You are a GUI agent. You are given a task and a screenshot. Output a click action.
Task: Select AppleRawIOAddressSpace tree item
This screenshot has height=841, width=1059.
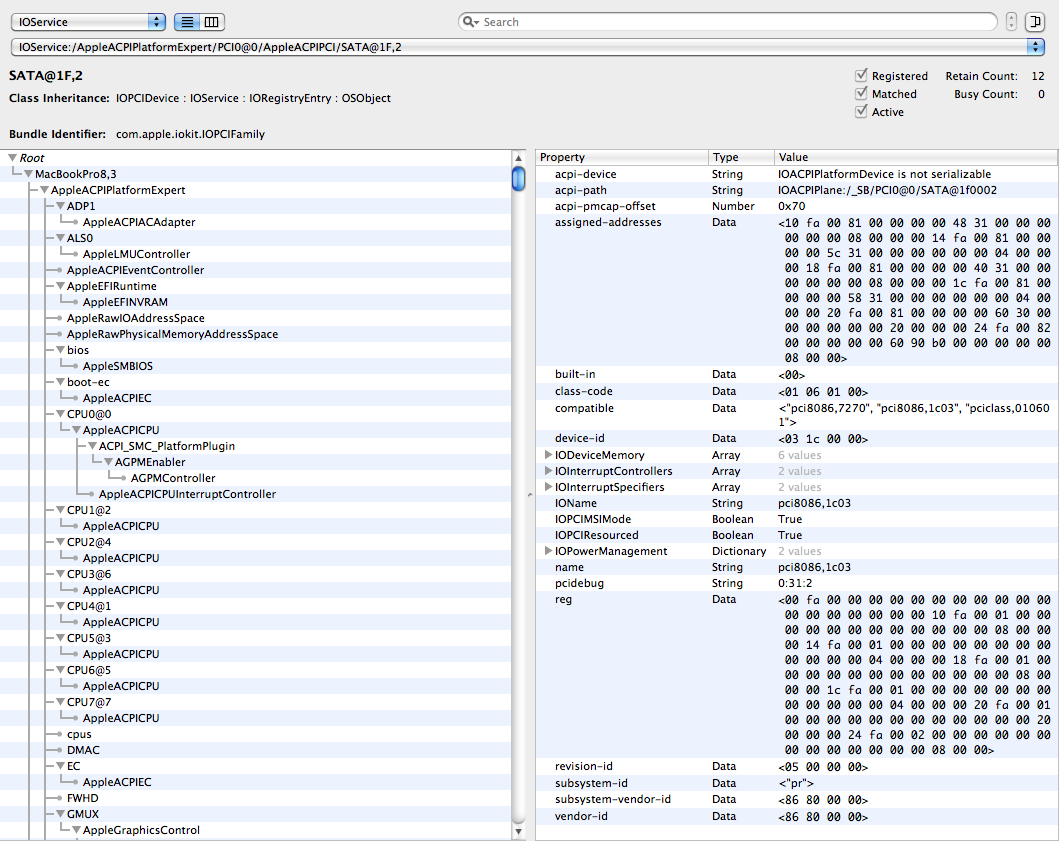click(x=135, y=317)
